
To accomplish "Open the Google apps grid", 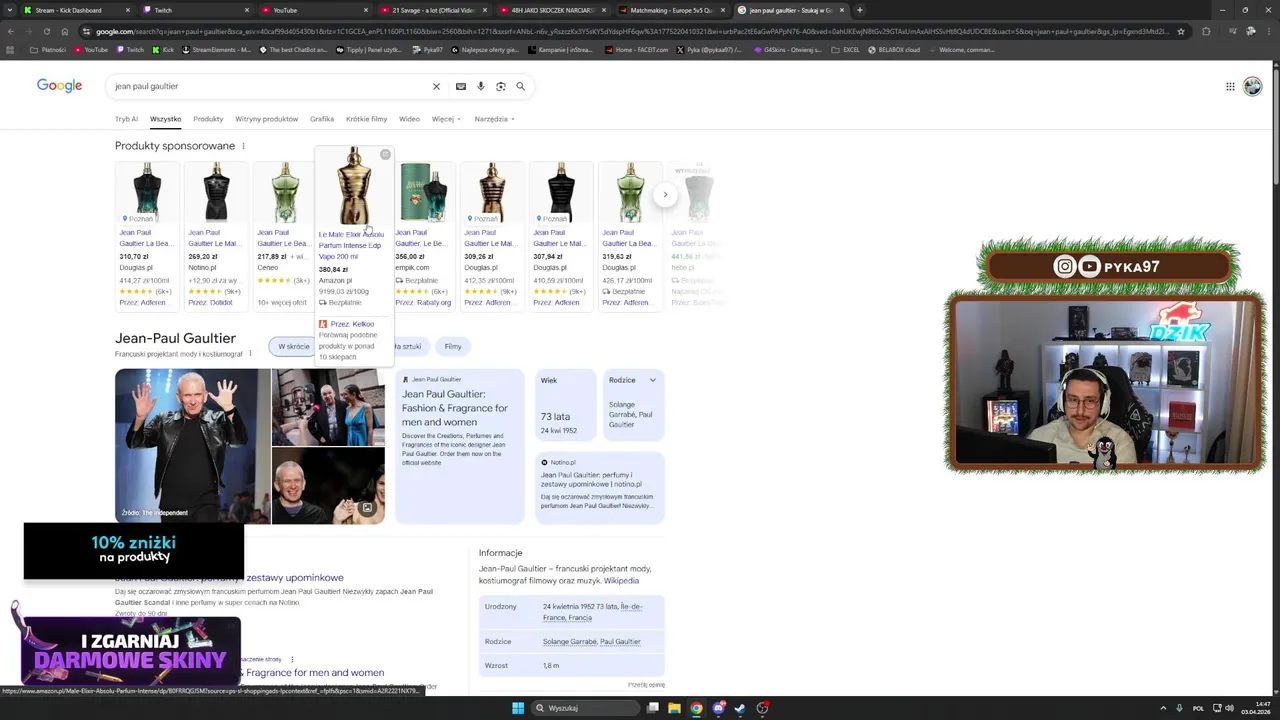I will (x=1230, y=86).
